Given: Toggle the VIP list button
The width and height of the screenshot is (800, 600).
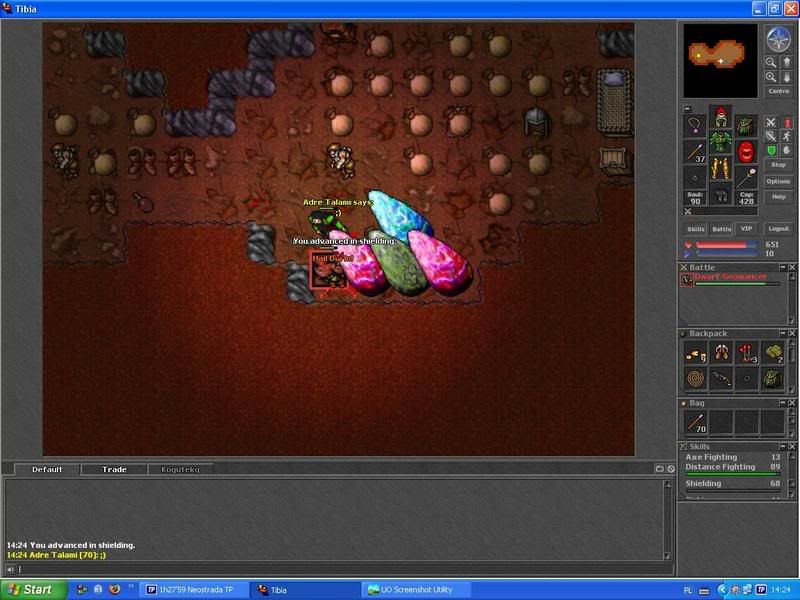Looking at the screenshot, I should coord(746,229).
